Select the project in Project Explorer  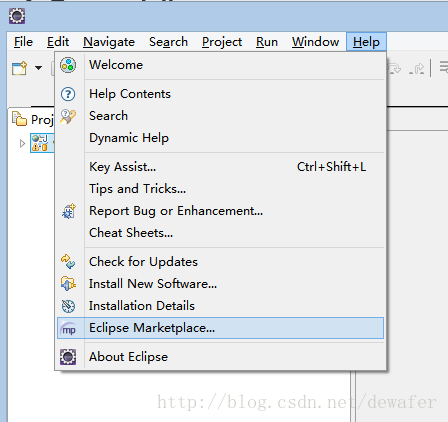42,143
